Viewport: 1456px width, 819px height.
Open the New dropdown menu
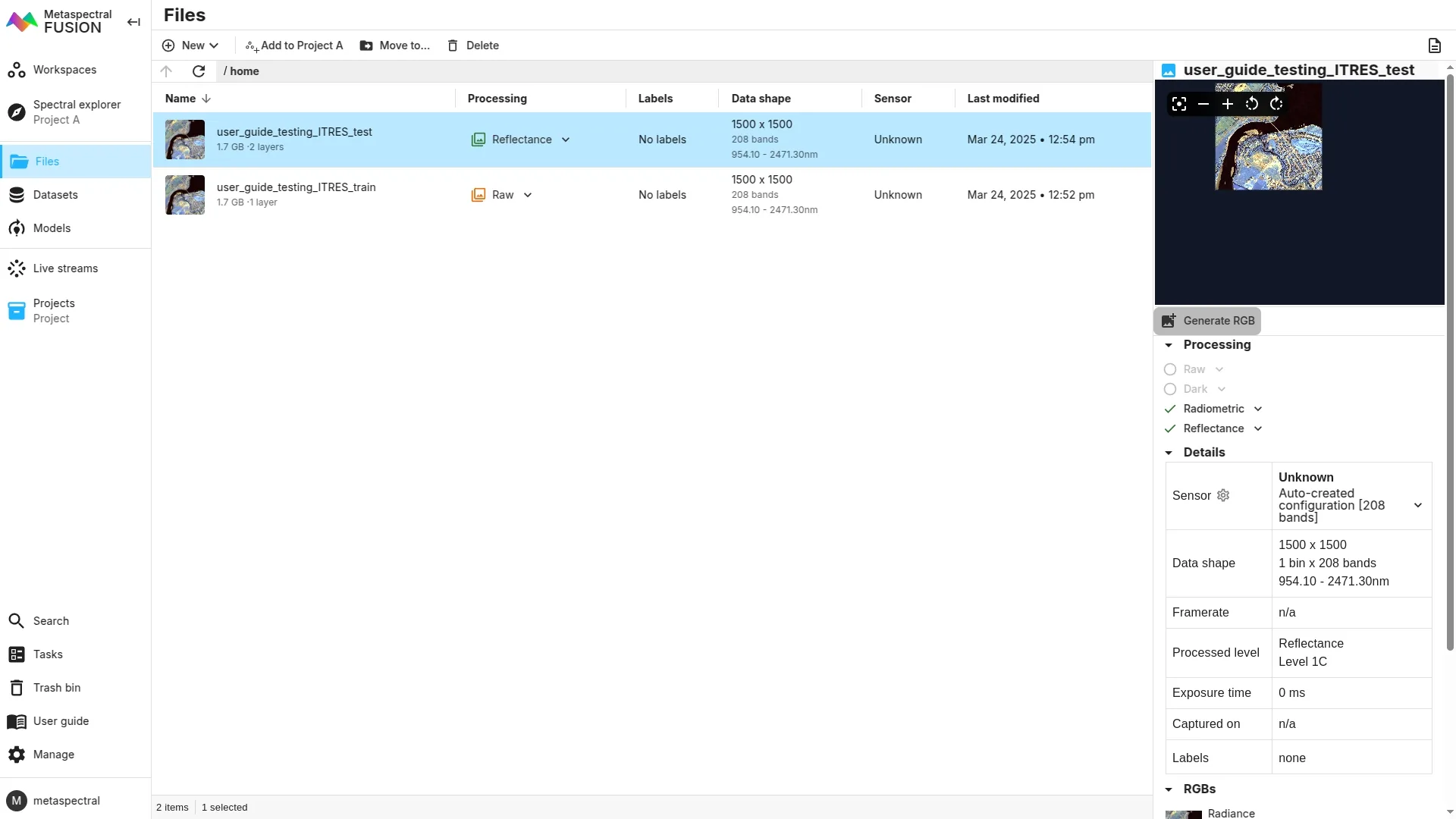[190, 45]
